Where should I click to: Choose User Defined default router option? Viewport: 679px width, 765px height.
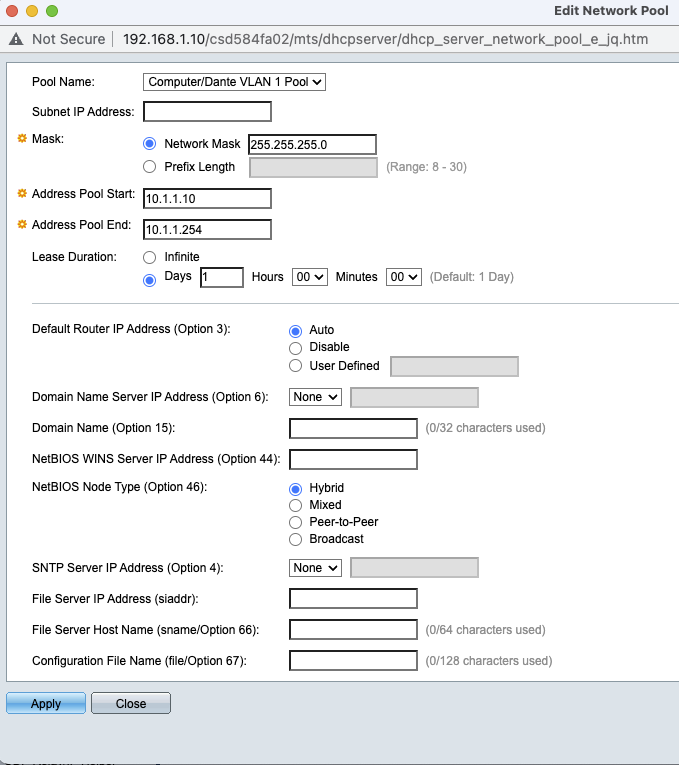tap(295, 366)
